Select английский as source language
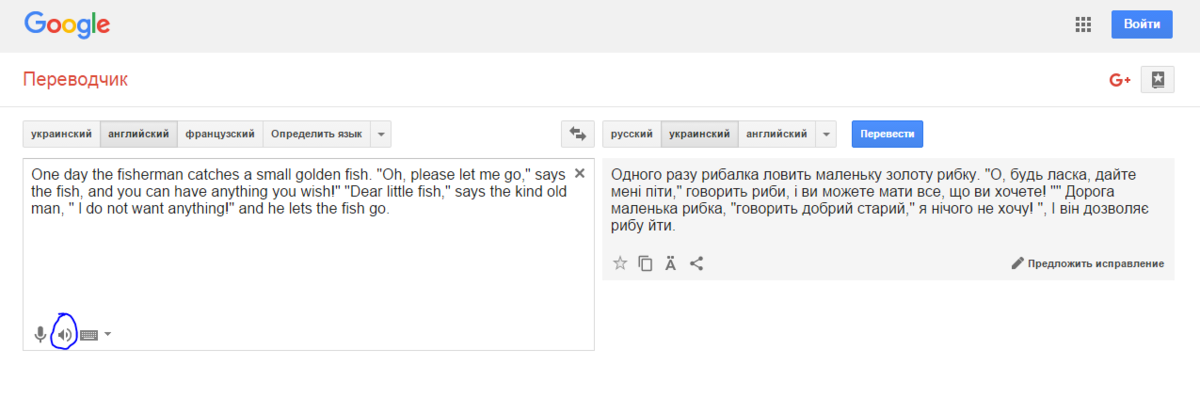 click(x=140, y=133)
